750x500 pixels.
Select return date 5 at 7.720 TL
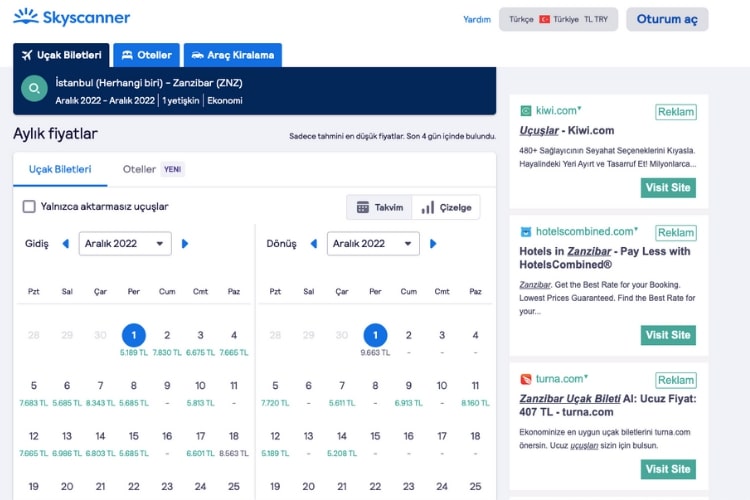275,393
